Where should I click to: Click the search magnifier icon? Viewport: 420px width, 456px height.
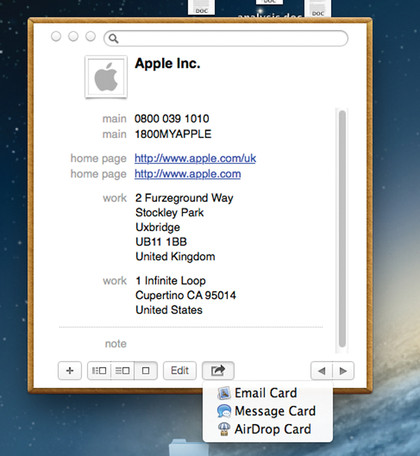click(113, 39)
